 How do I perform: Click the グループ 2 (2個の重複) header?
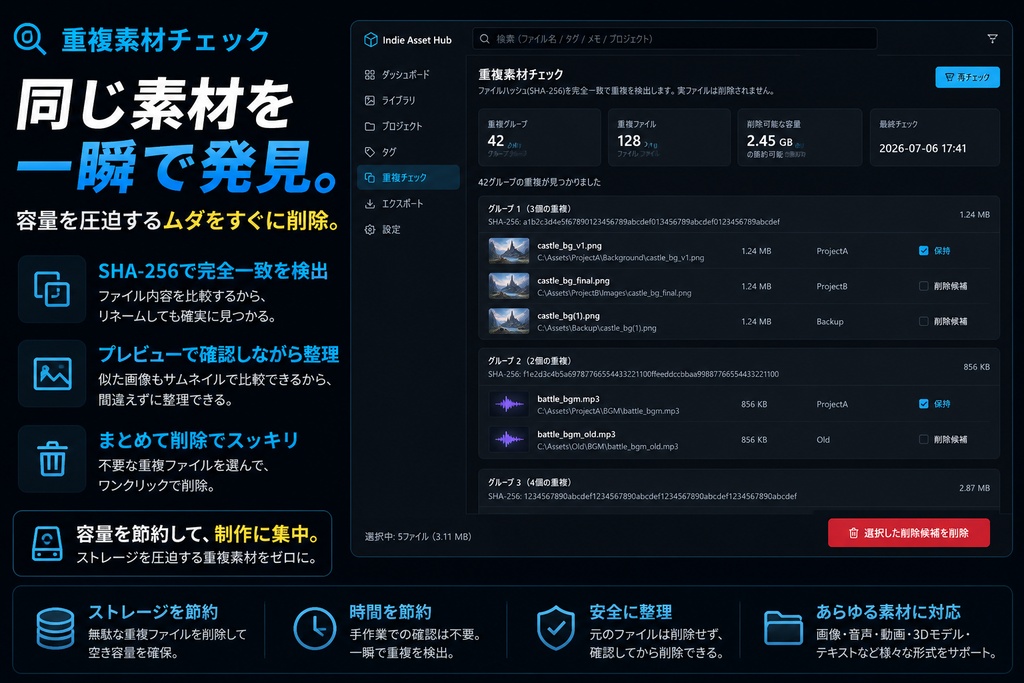click(739, 367)
